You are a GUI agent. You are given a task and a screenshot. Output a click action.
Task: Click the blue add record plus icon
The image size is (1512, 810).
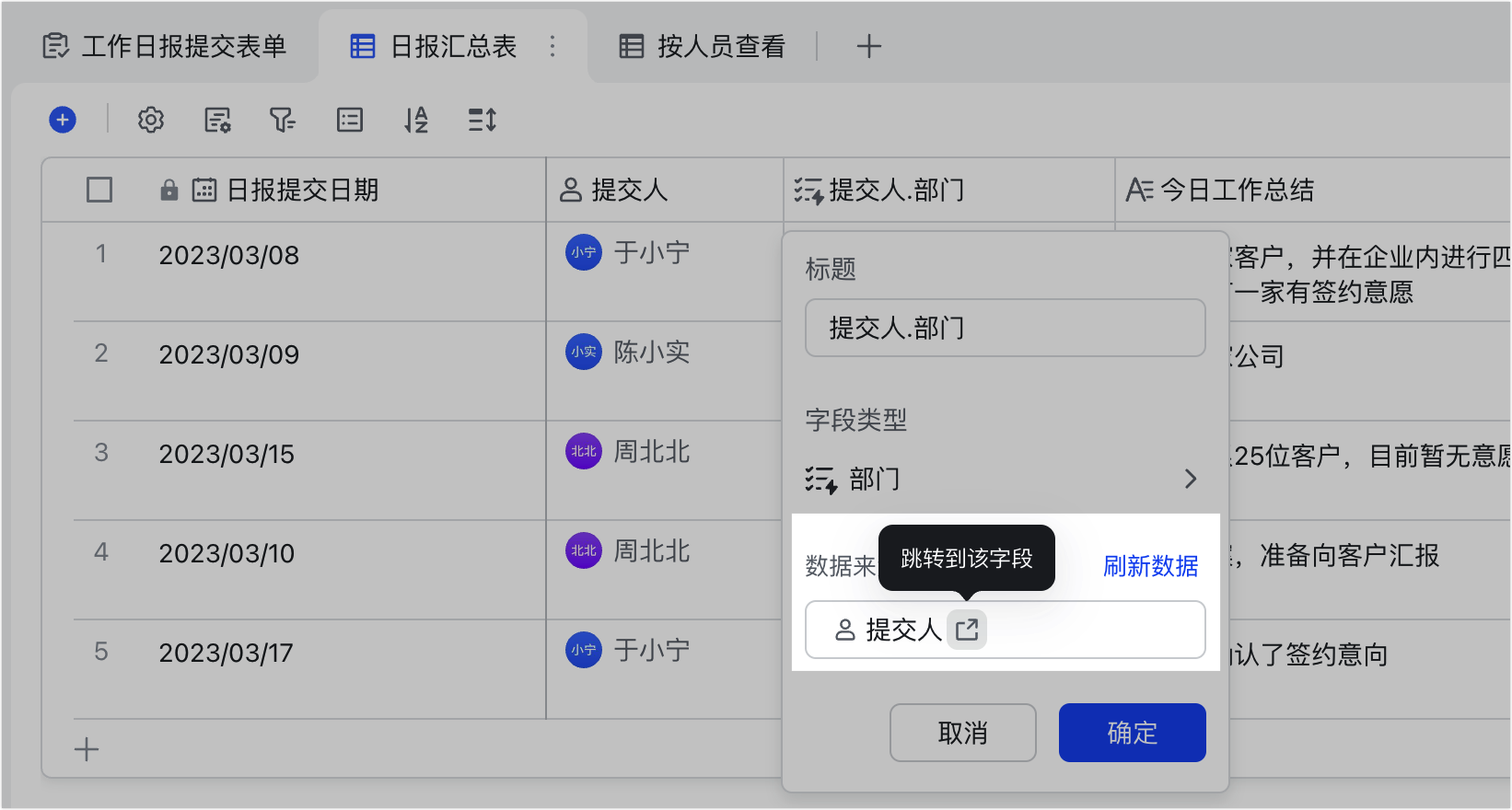point(63,120)
